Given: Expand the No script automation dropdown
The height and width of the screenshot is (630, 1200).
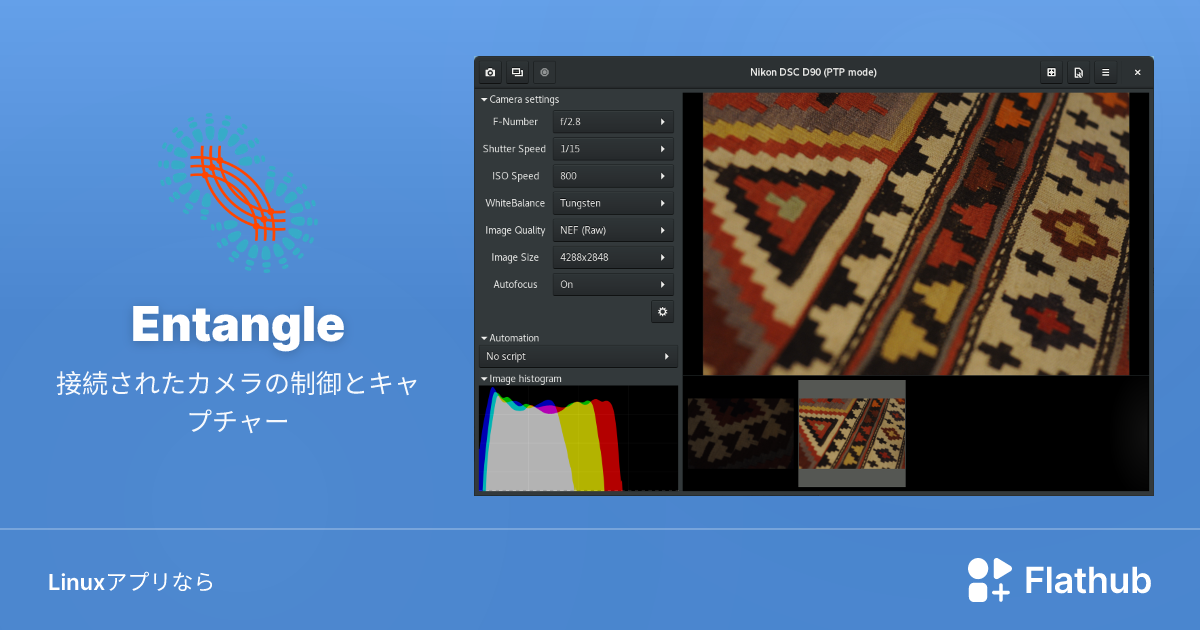Looking at the screenshot, I should point(577,356).
